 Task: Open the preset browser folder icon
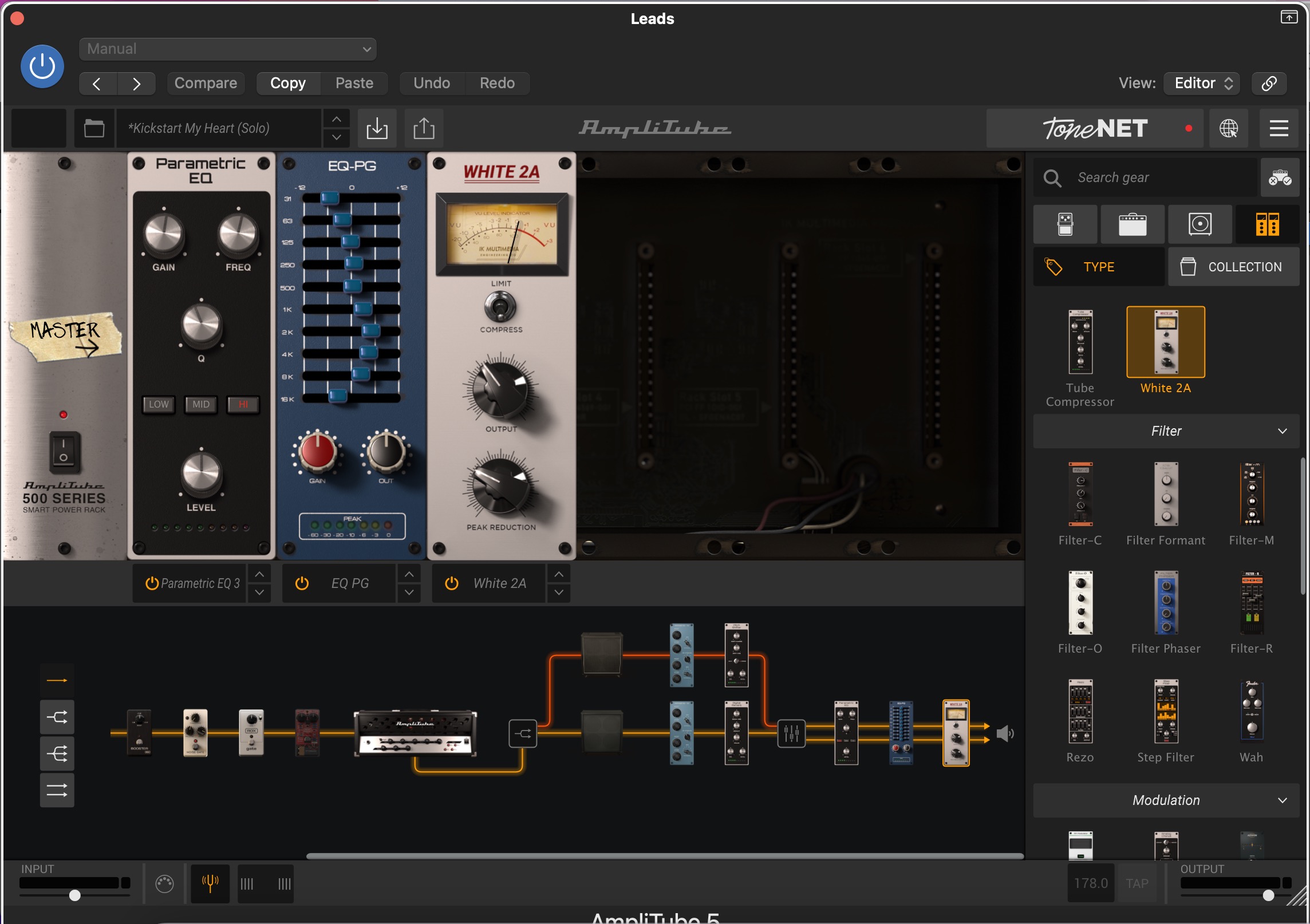94,128
